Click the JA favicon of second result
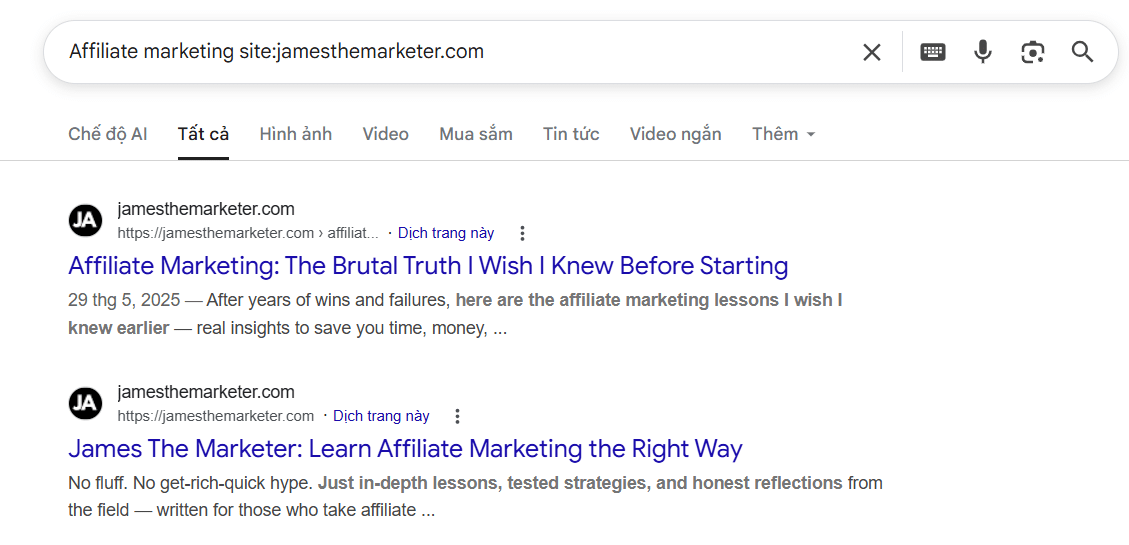This screenshot has width=1129, height=545. (x=86, y=403)
